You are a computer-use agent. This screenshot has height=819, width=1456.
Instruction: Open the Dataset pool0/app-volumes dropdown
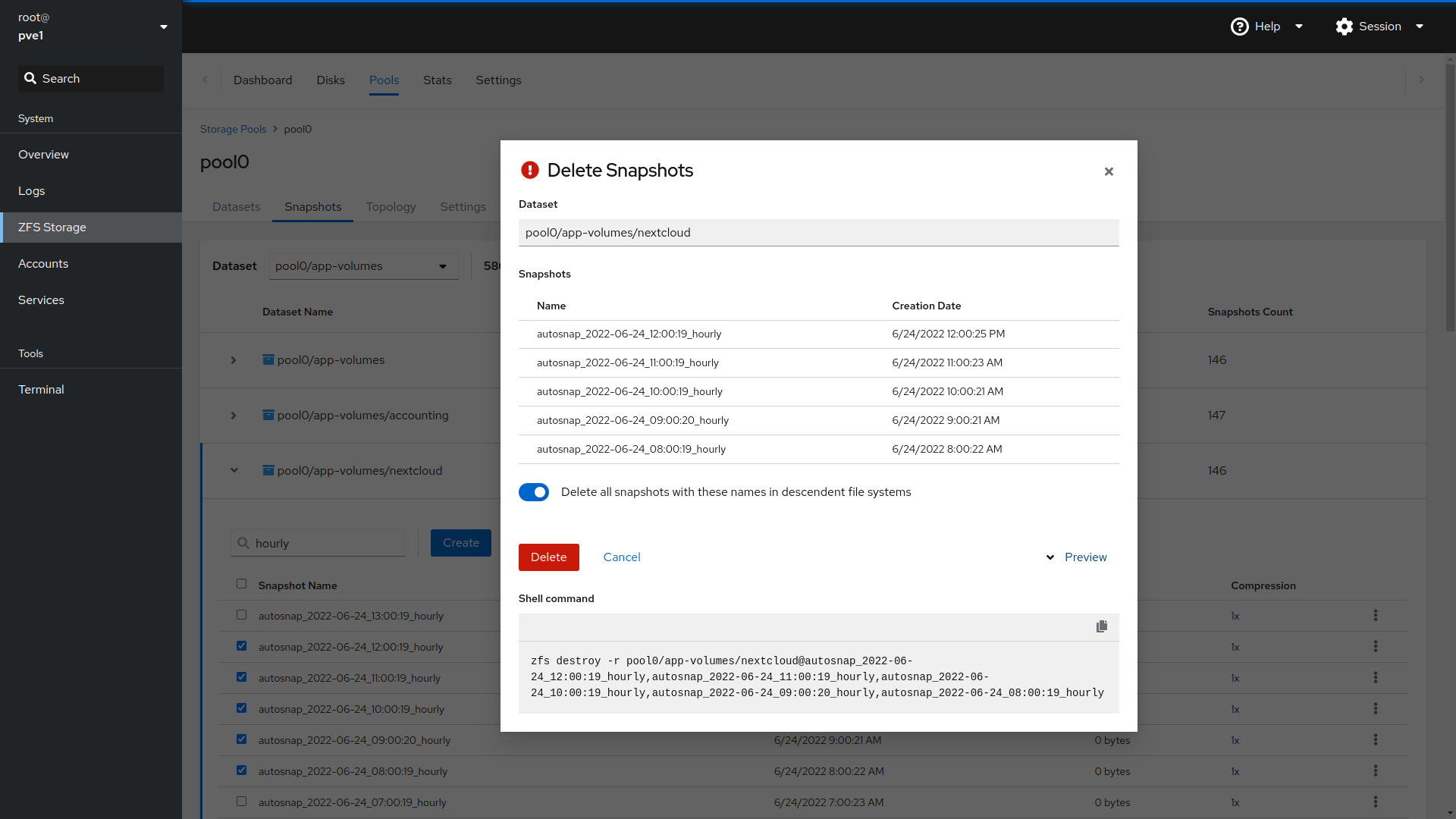point(364,266)
